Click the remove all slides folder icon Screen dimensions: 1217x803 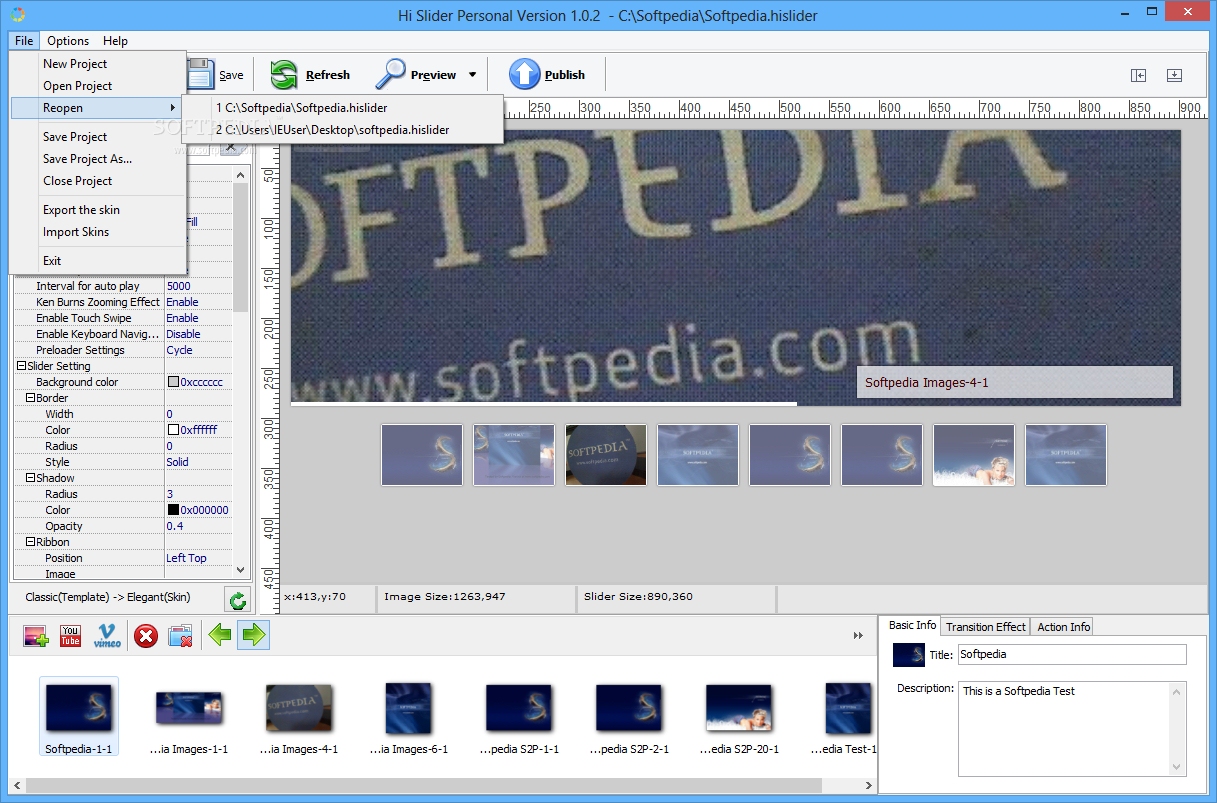[180, 635]
